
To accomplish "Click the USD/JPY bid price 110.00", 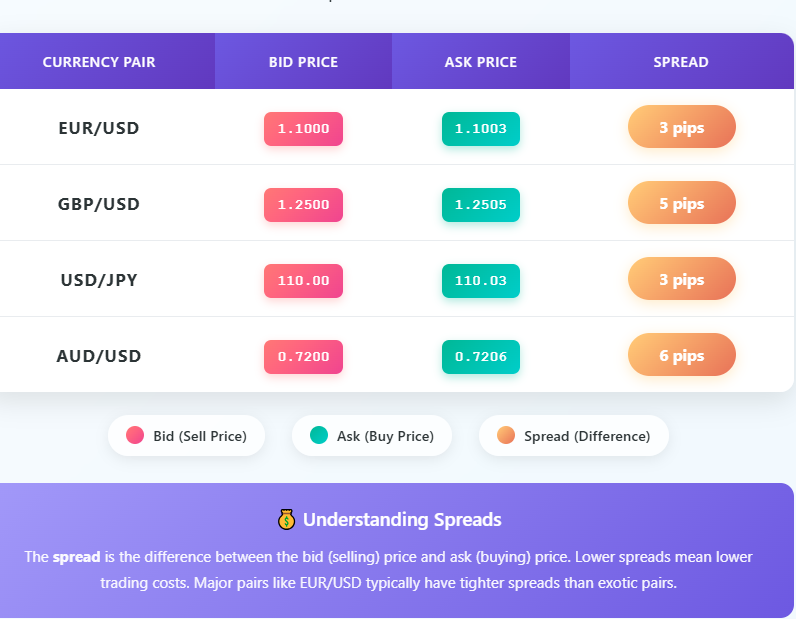I will (x=303, y=281).
